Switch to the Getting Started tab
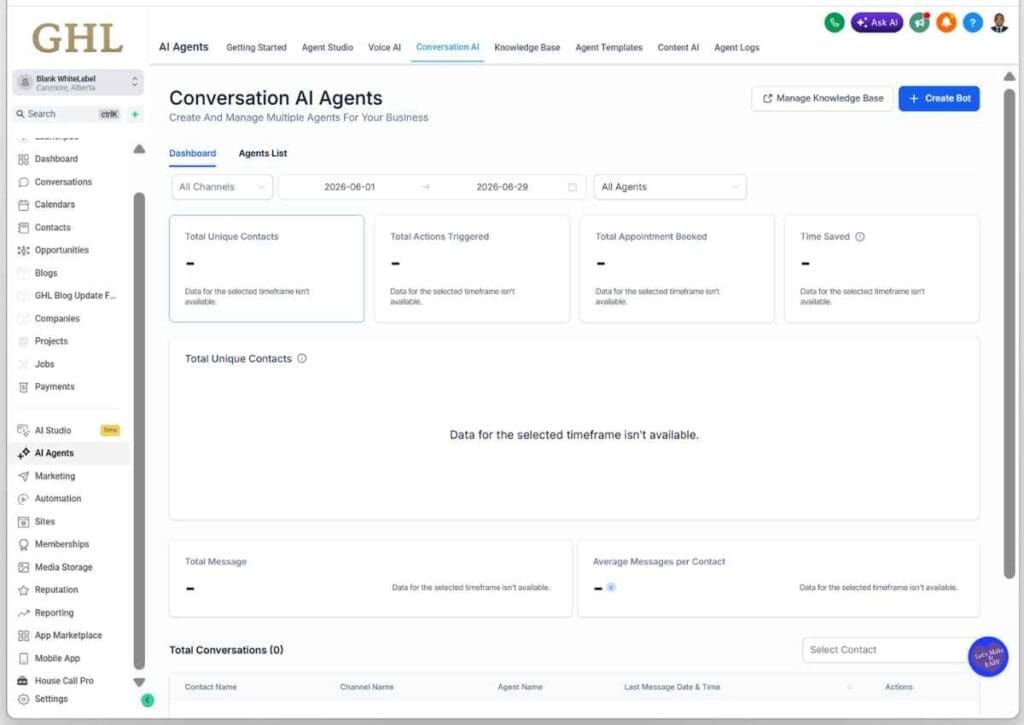This screenshot has height=725, width=1024. [x=256, y=48]
